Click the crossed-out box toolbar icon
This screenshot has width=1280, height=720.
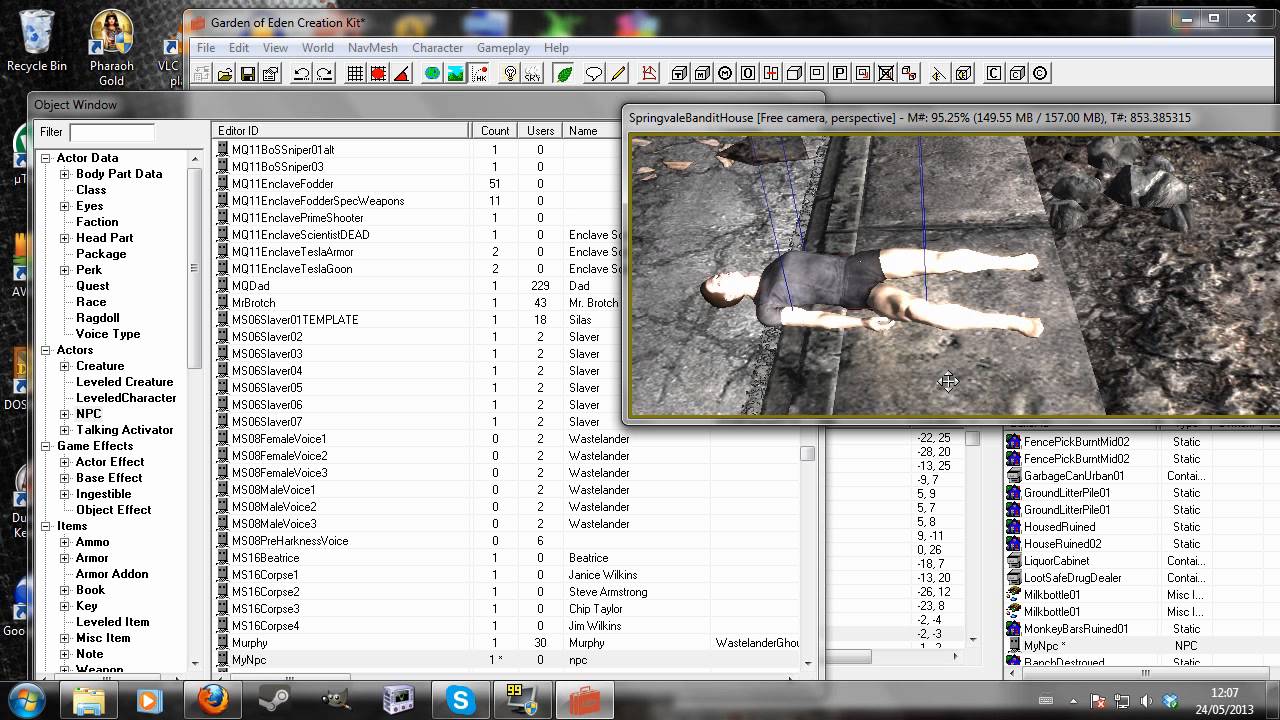[886, 73]
